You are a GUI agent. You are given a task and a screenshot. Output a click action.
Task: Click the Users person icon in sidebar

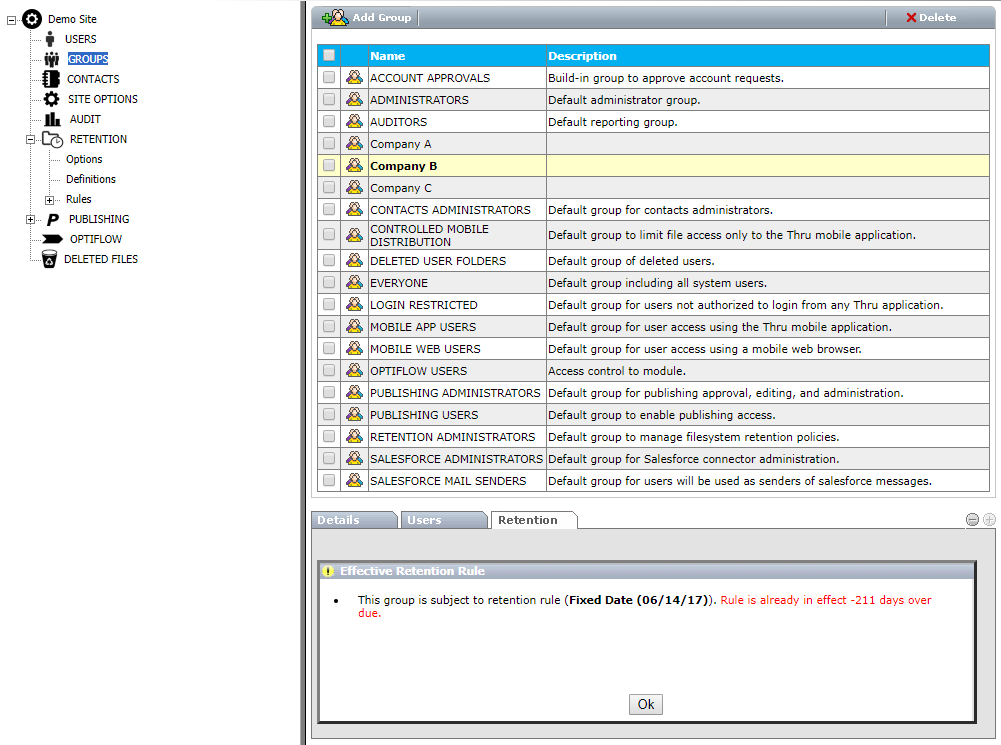click(50, 39)
